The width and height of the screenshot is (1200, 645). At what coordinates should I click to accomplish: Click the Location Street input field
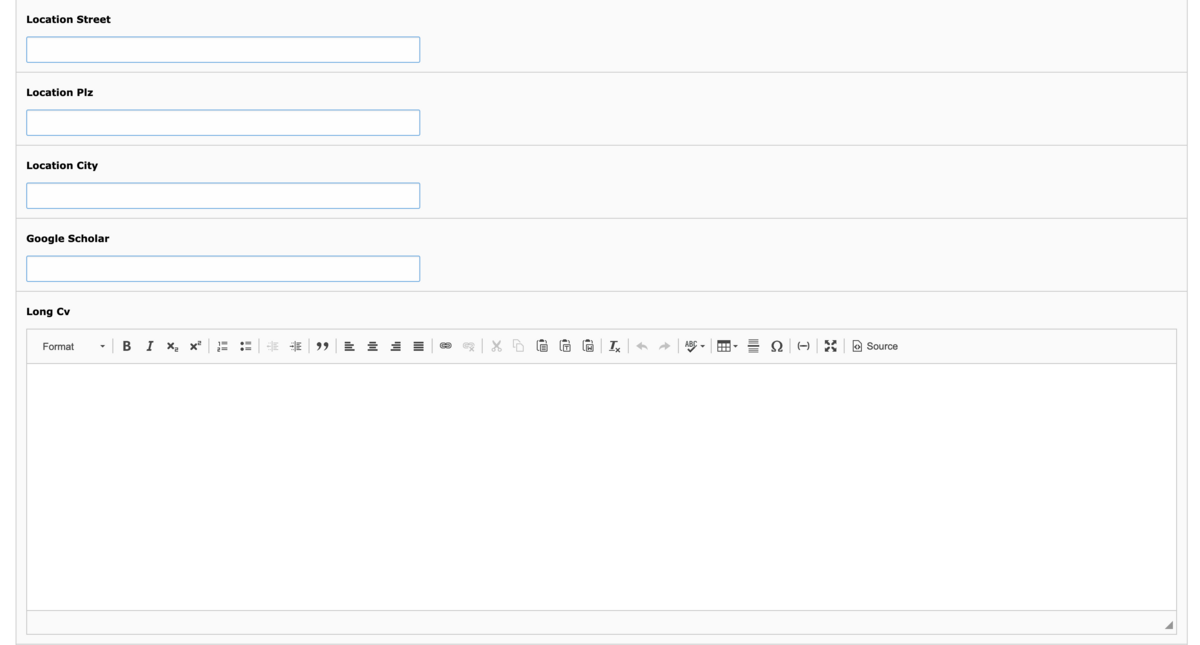[x=223, y=50]
